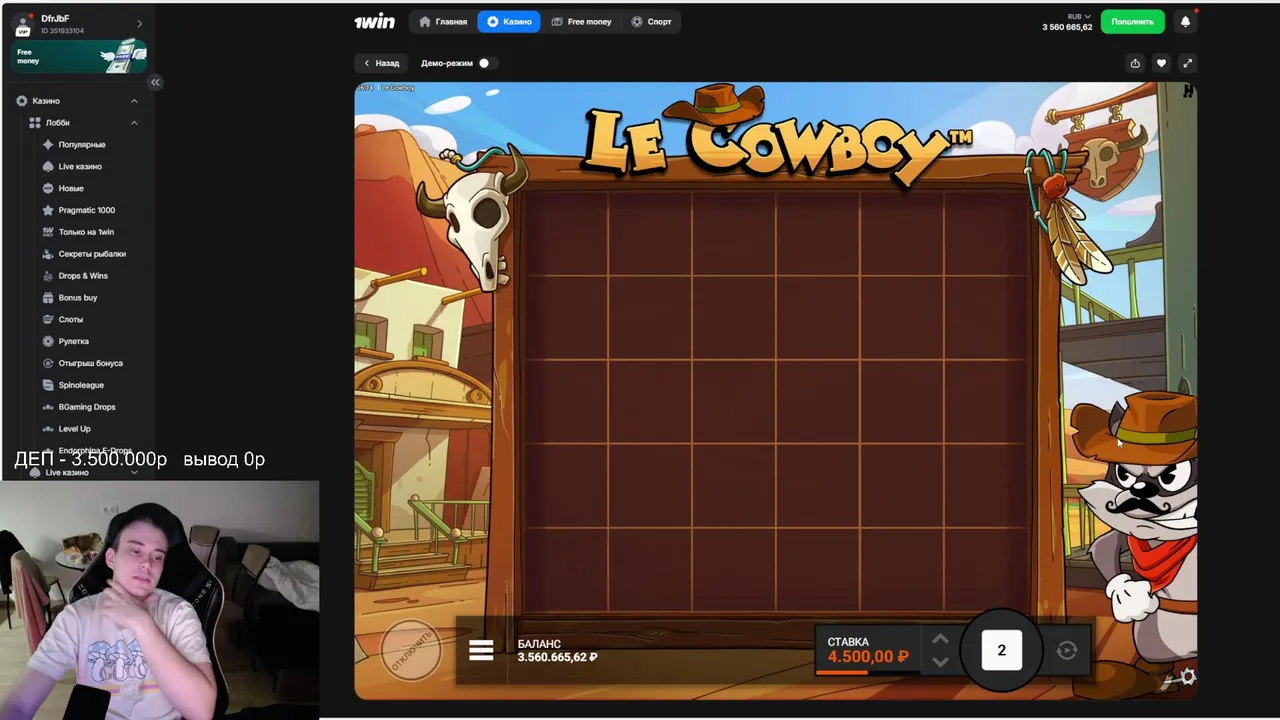The height and width of the screenshot is (720, 1280).
Task: Open the Free money banner
Action: point(79,56)
